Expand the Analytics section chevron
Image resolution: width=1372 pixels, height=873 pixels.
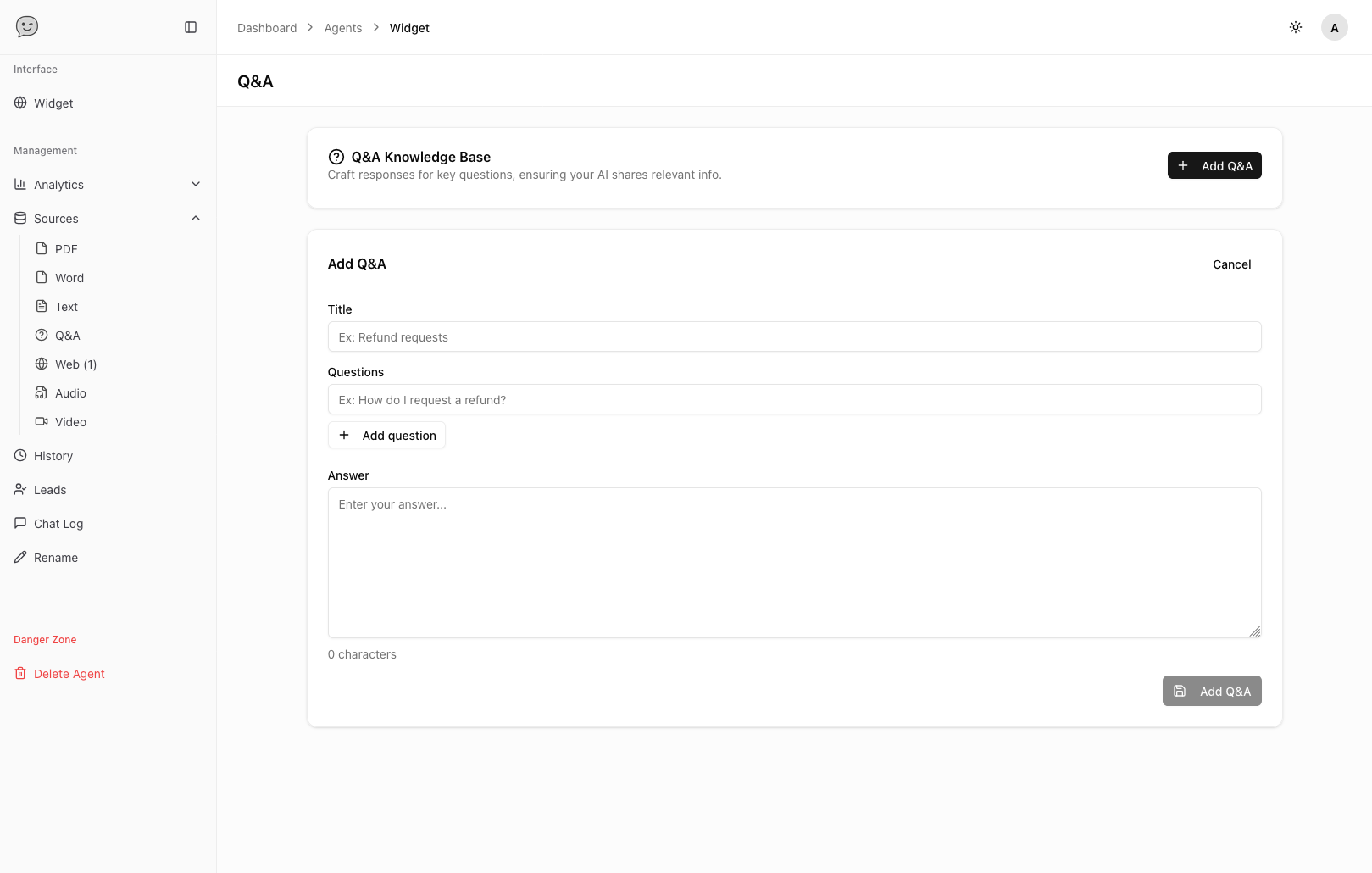point(196,185)
